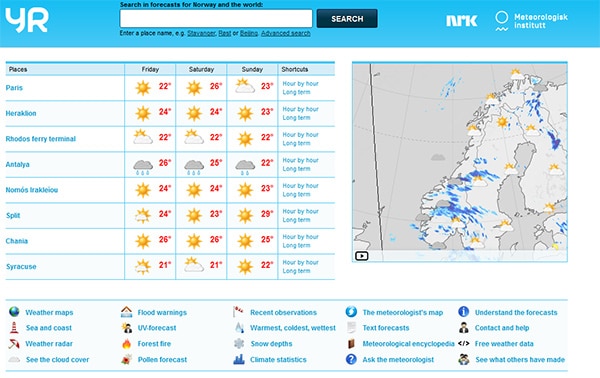
Task: Click Paris Friday sunny weather icon
Action: click(143, 88)
